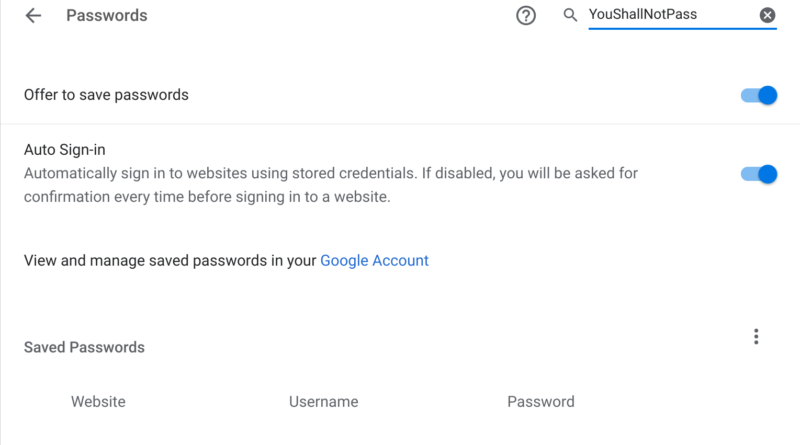Clear the YouShallNotPass search text
This screenshot has width=800, height=445.
click(x=767, y=15)
